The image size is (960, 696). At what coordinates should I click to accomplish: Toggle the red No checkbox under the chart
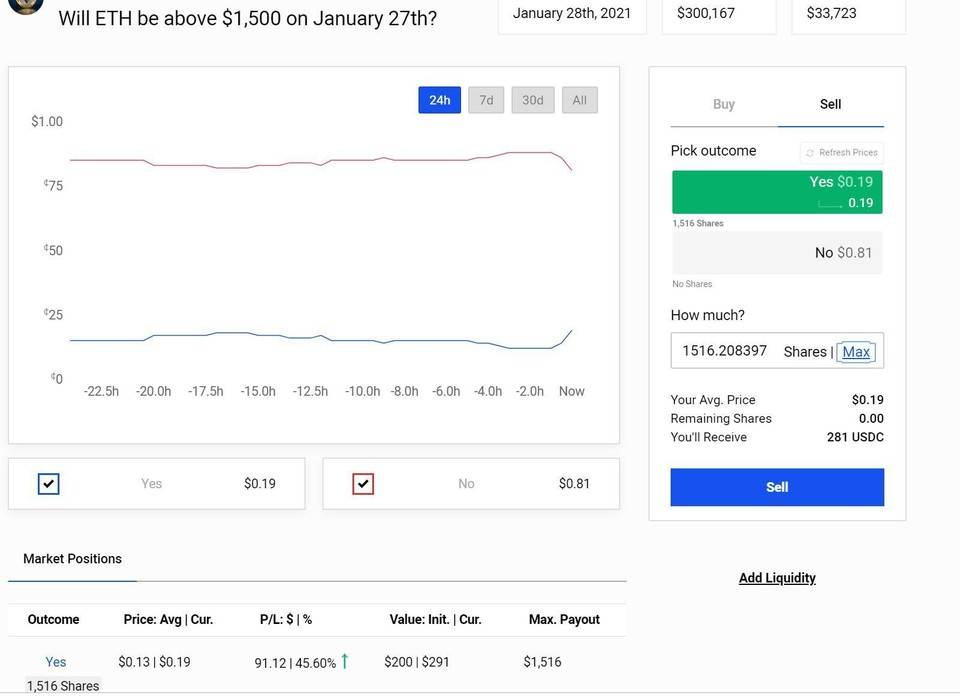click(363, 484)
